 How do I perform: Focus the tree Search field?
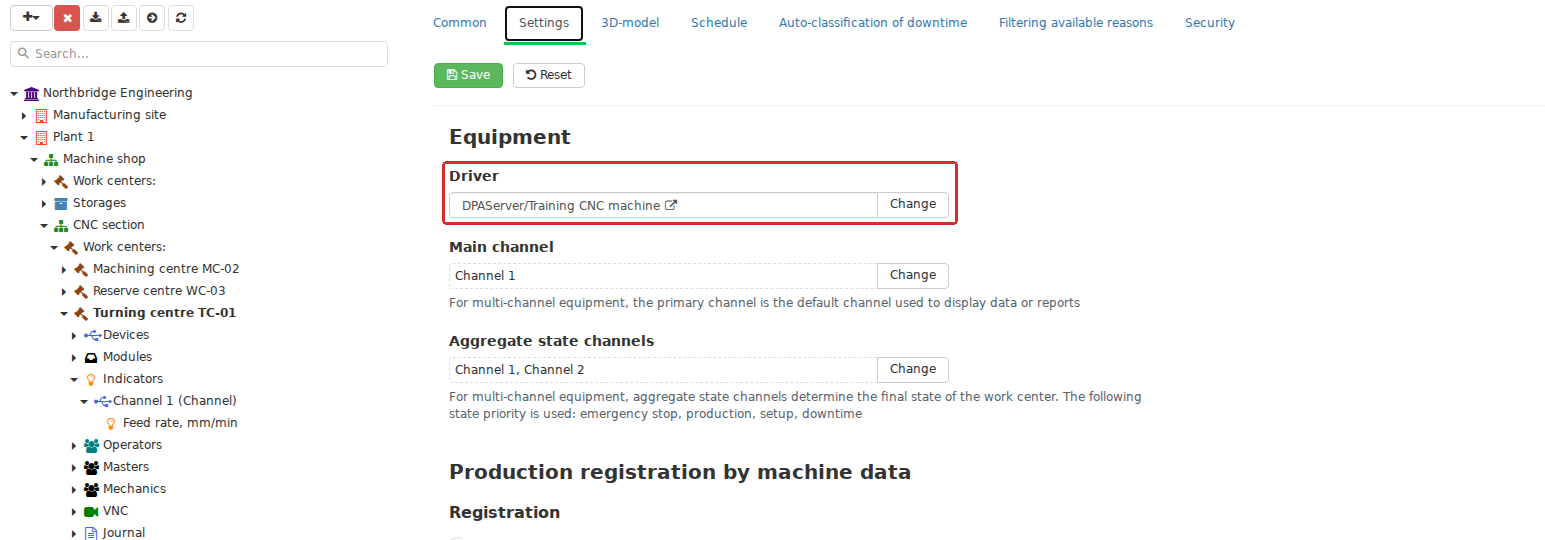(x=199, y=54)
